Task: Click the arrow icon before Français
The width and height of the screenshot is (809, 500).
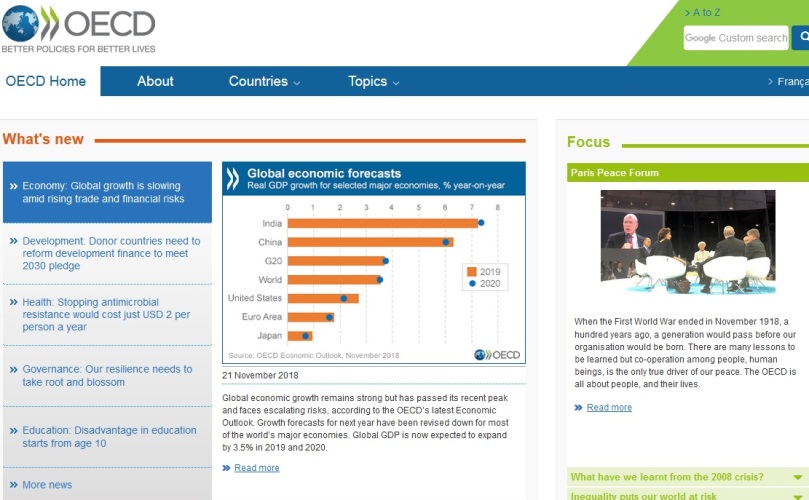Action: tap(770, 82)
